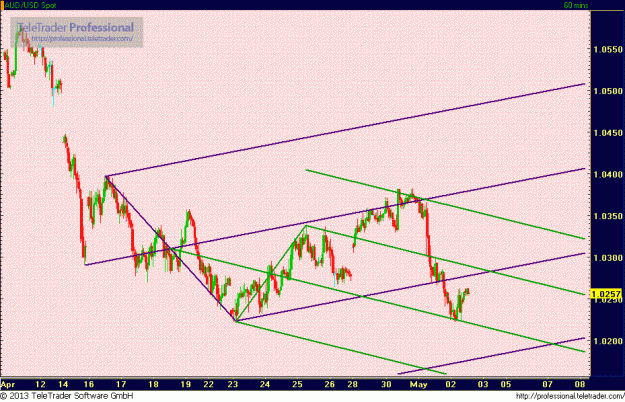Click the highlighted current price 1.0257
The height and width of the screenshot is (402, 625).
click(x=606, y=294)
